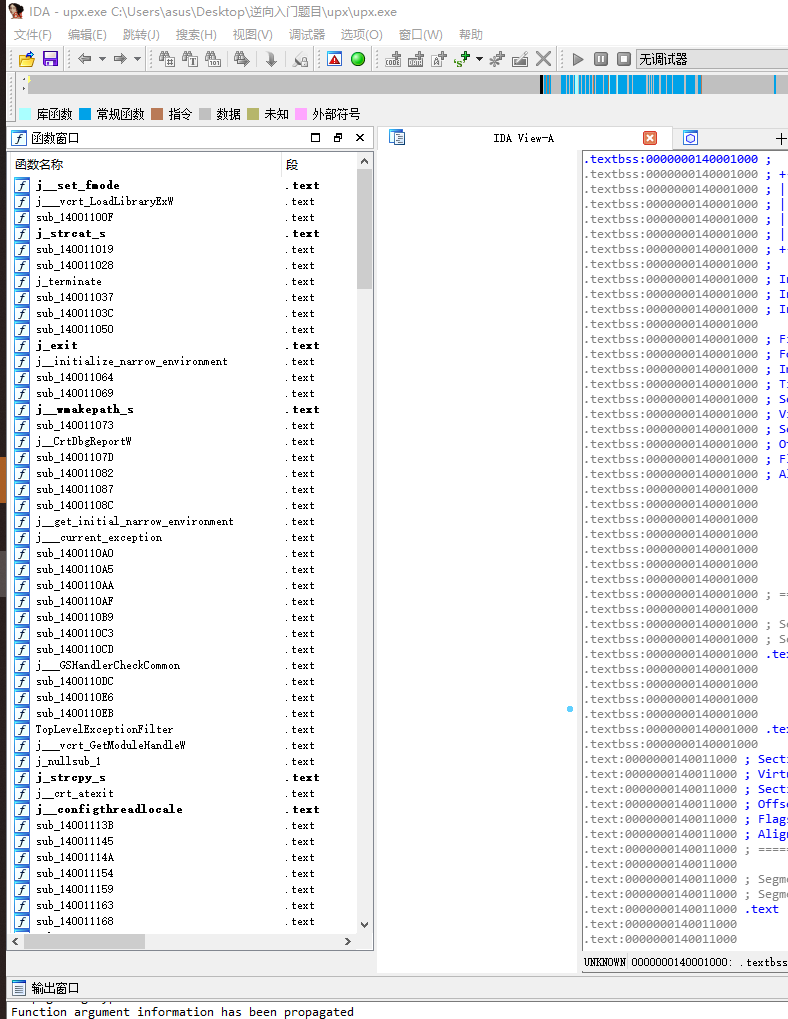Click the 库函数 cyan legend swatch

(x=25, y=114)
